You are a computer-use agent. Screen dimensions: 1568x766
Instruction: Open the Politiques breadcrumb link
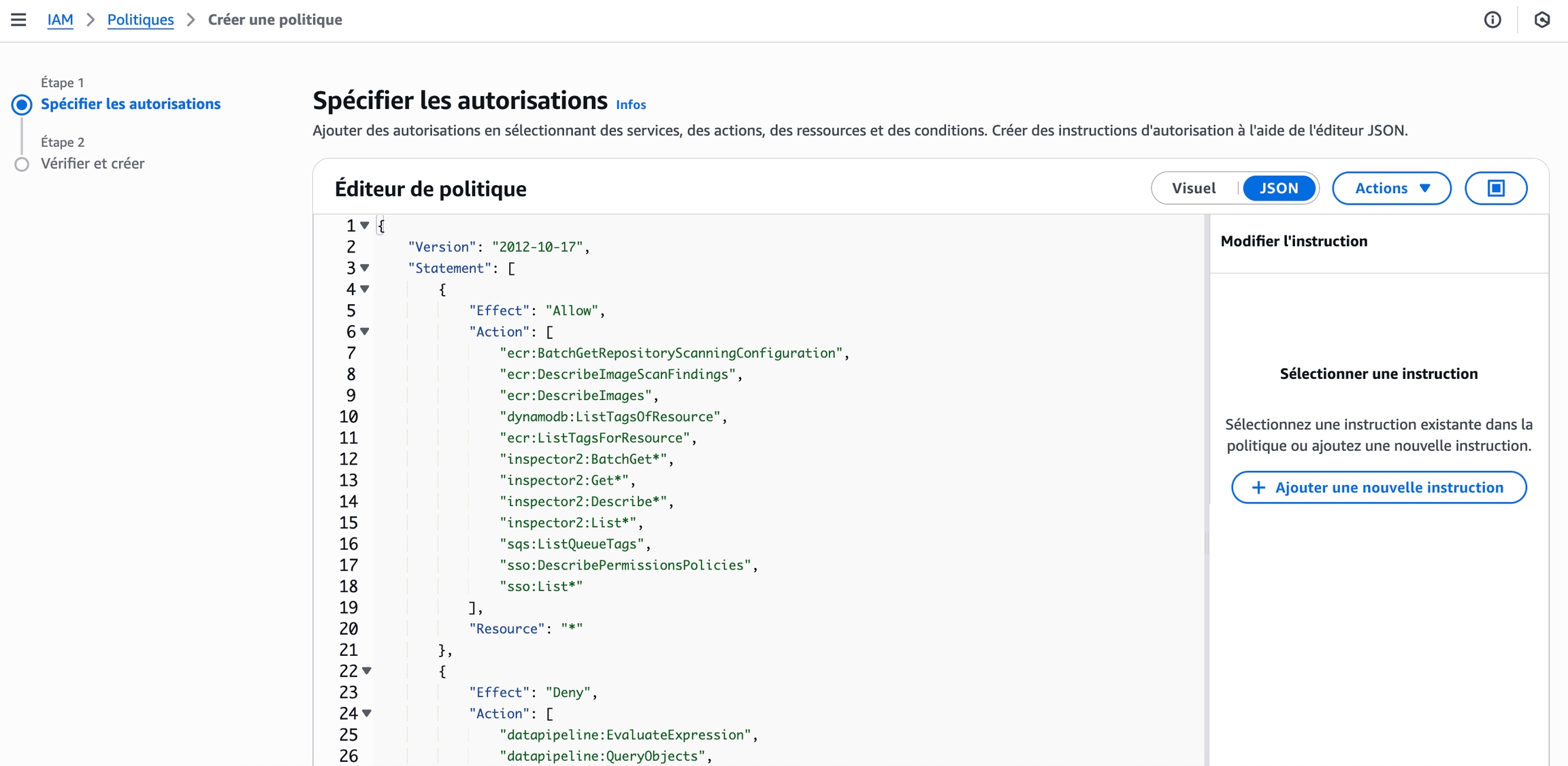point(140,20)
